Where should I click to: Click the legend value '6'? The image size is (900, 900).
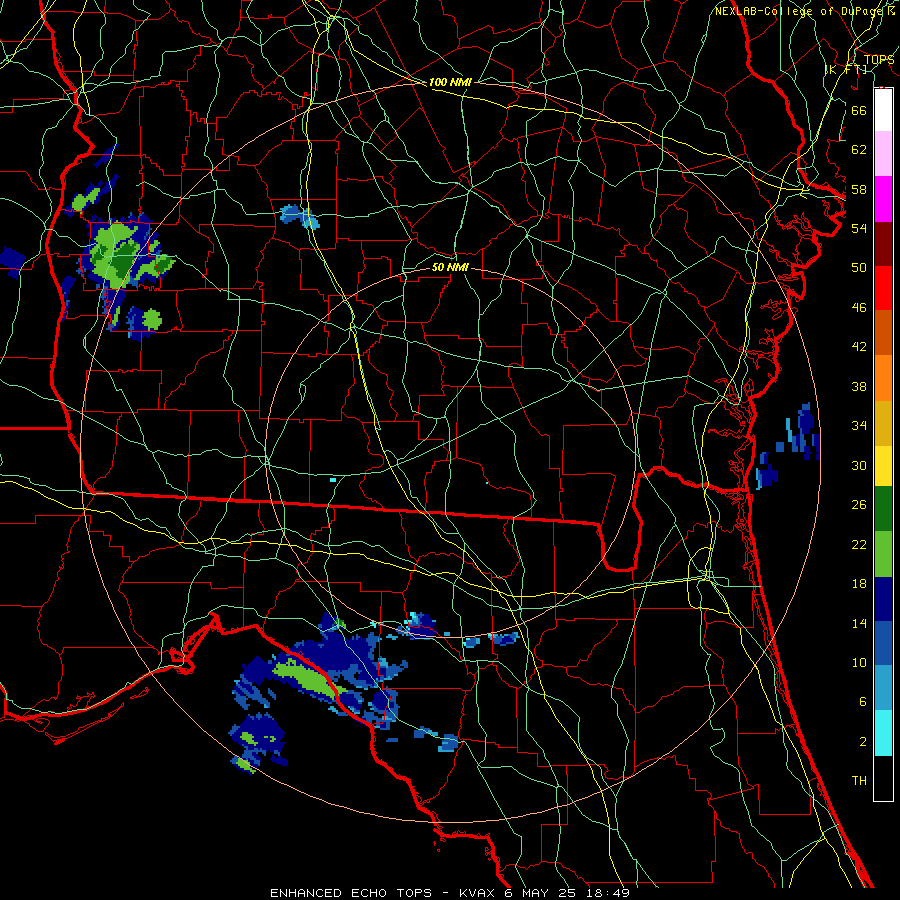[862, 702]
